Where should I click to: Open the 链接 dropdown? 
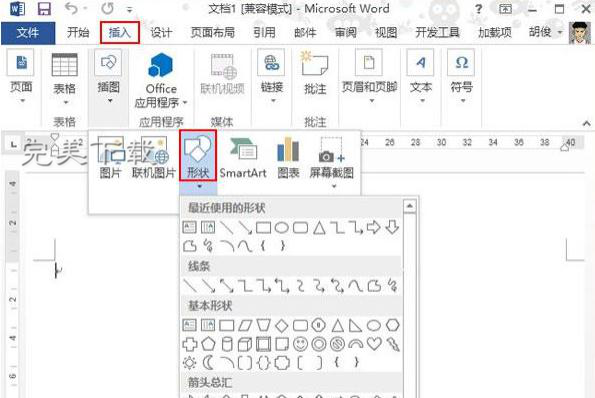(x=272, y=76)
